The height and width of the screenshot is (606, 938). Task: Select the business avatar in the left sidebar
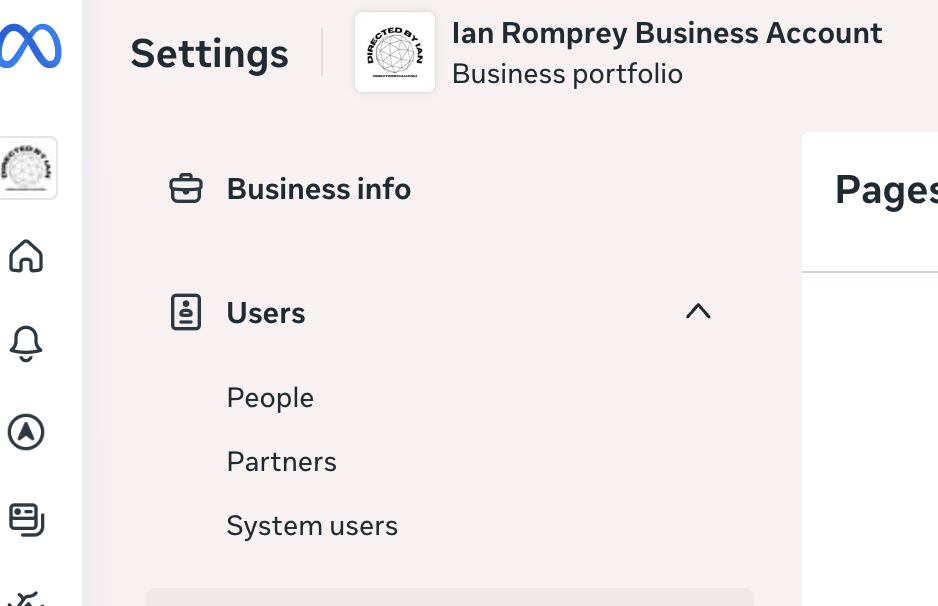(28, 168)
